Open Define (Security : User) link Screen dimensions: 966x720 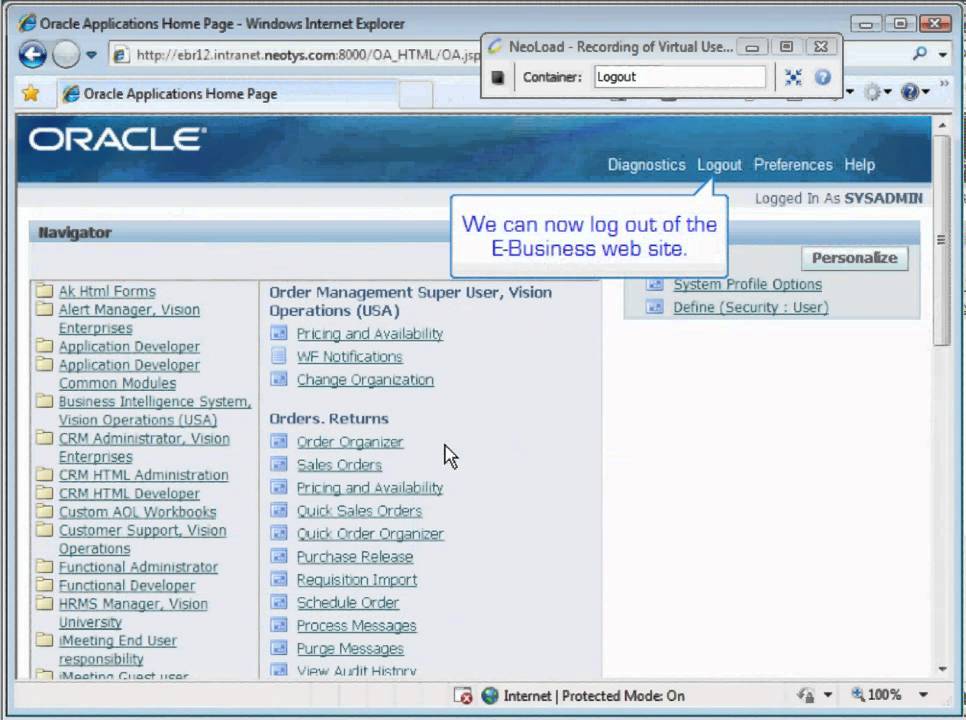pos(750,307)
